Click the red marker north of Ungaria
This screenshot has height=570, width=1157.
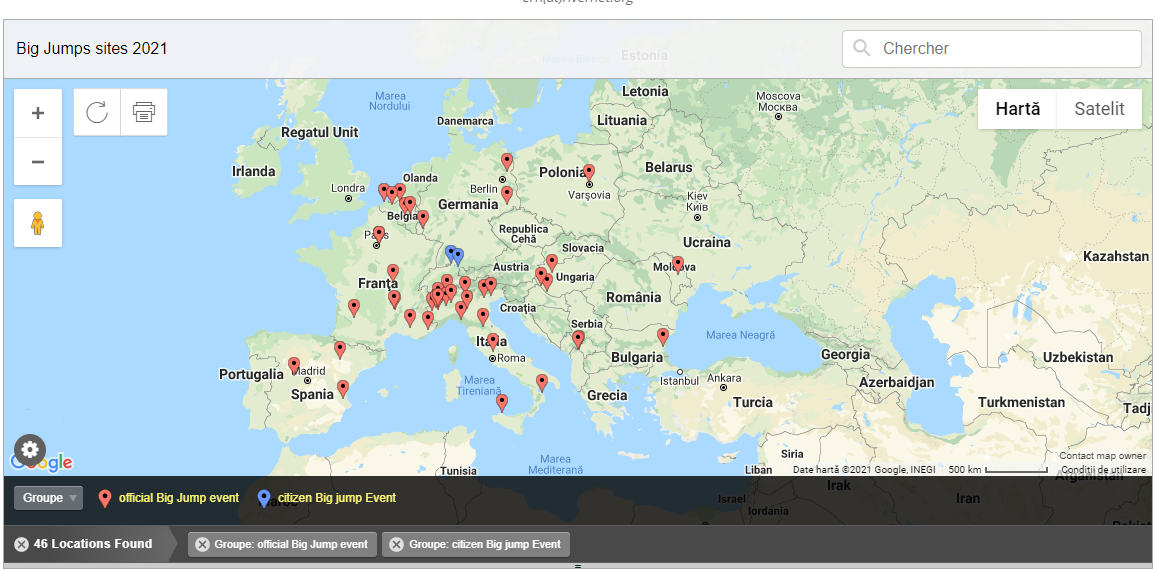pyautogui.click(x=552, y=263)
